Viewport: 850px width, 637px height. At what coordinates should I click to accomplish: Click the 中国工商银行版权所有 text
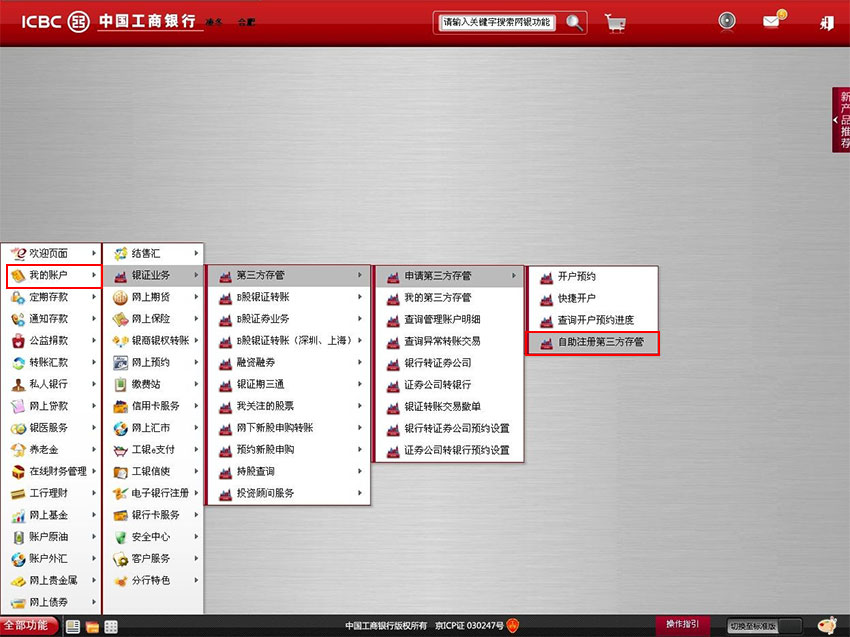click(x=386, y=626)
